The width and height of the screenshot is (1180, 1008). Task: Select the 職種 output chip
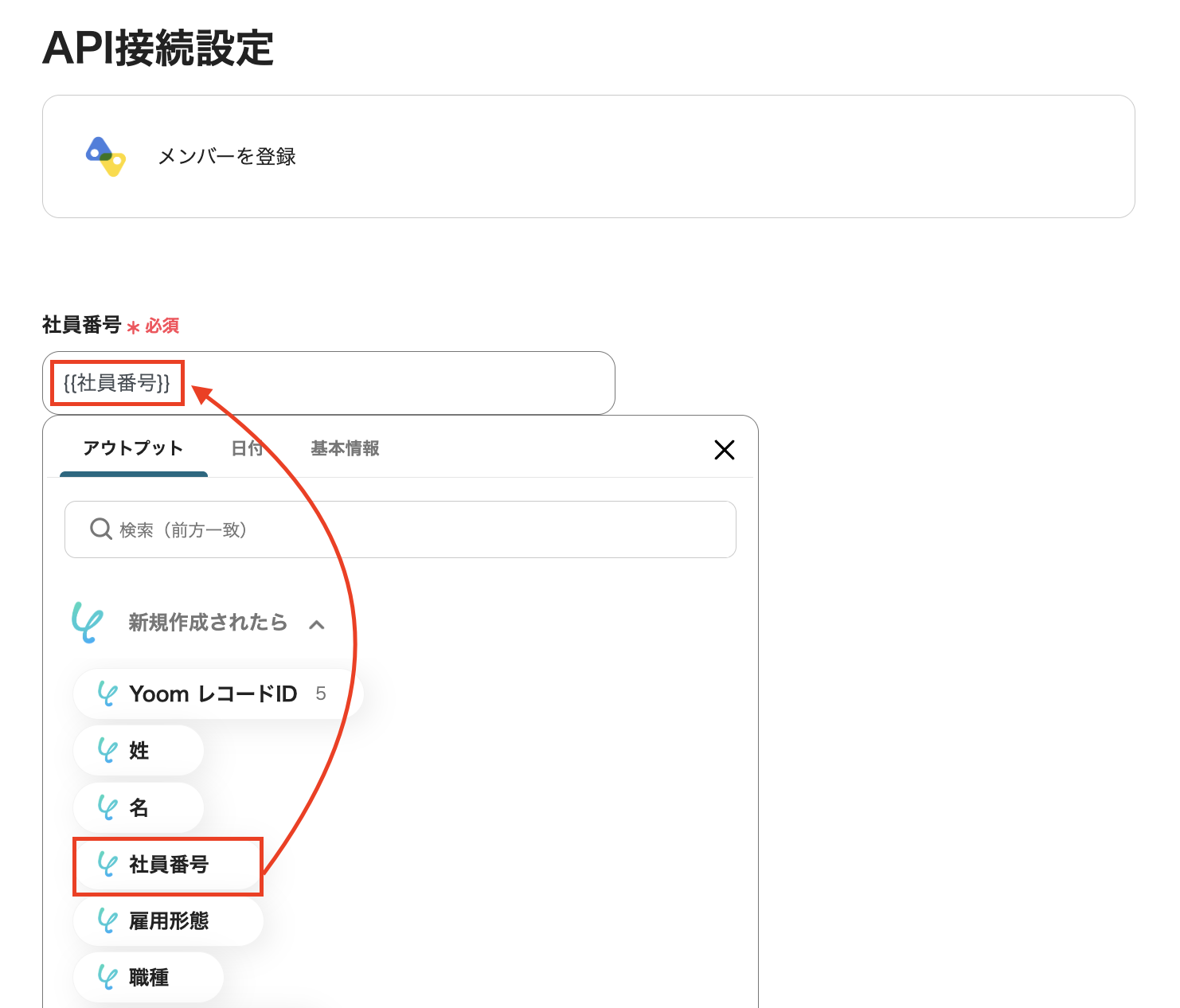tap(149, 977)
